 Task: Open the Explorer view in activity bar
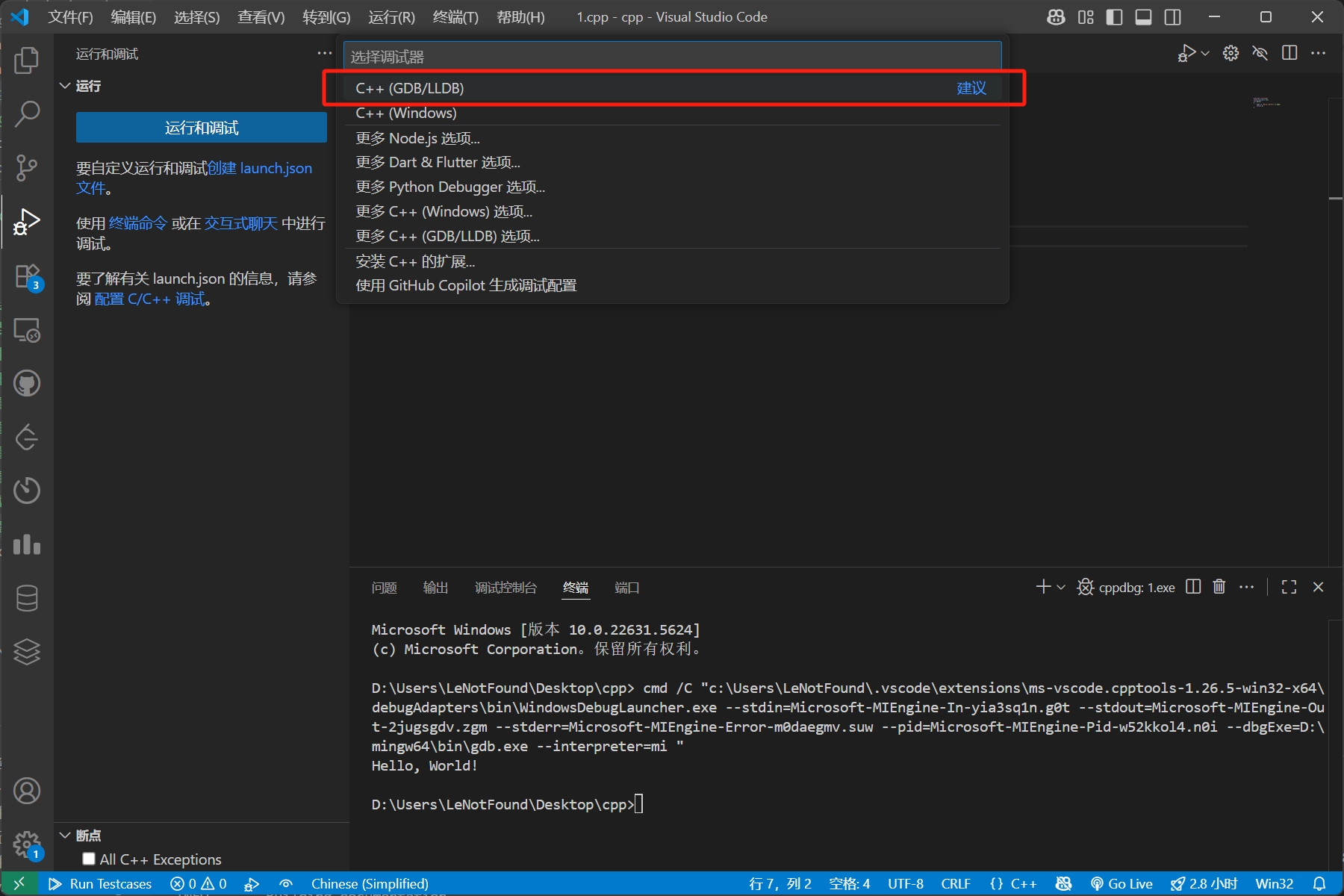(27, 60)
